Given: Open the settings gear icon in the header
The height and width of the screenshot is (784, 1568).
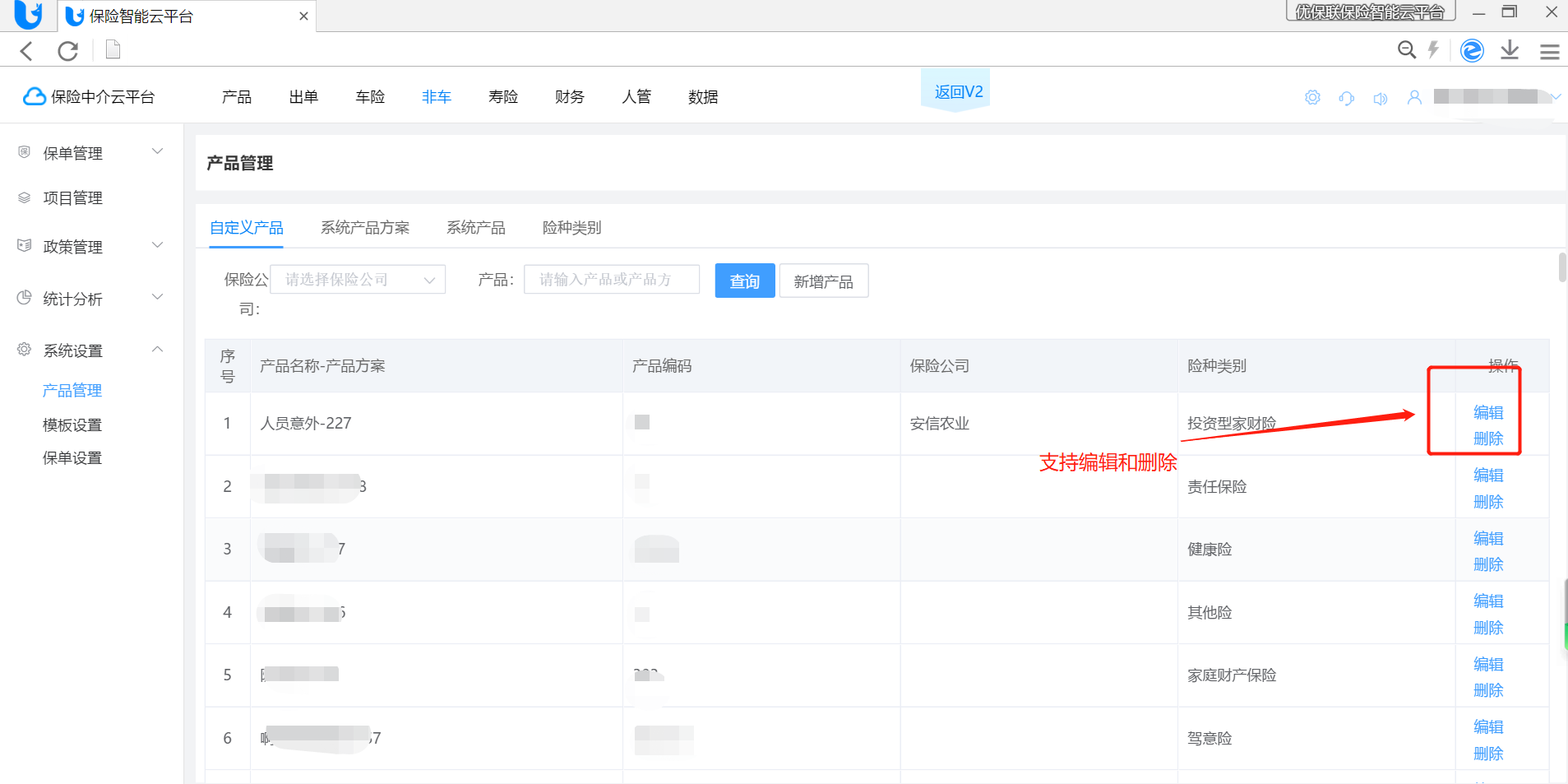Looking at the screenshot, I should click(x=1312, y=98).
